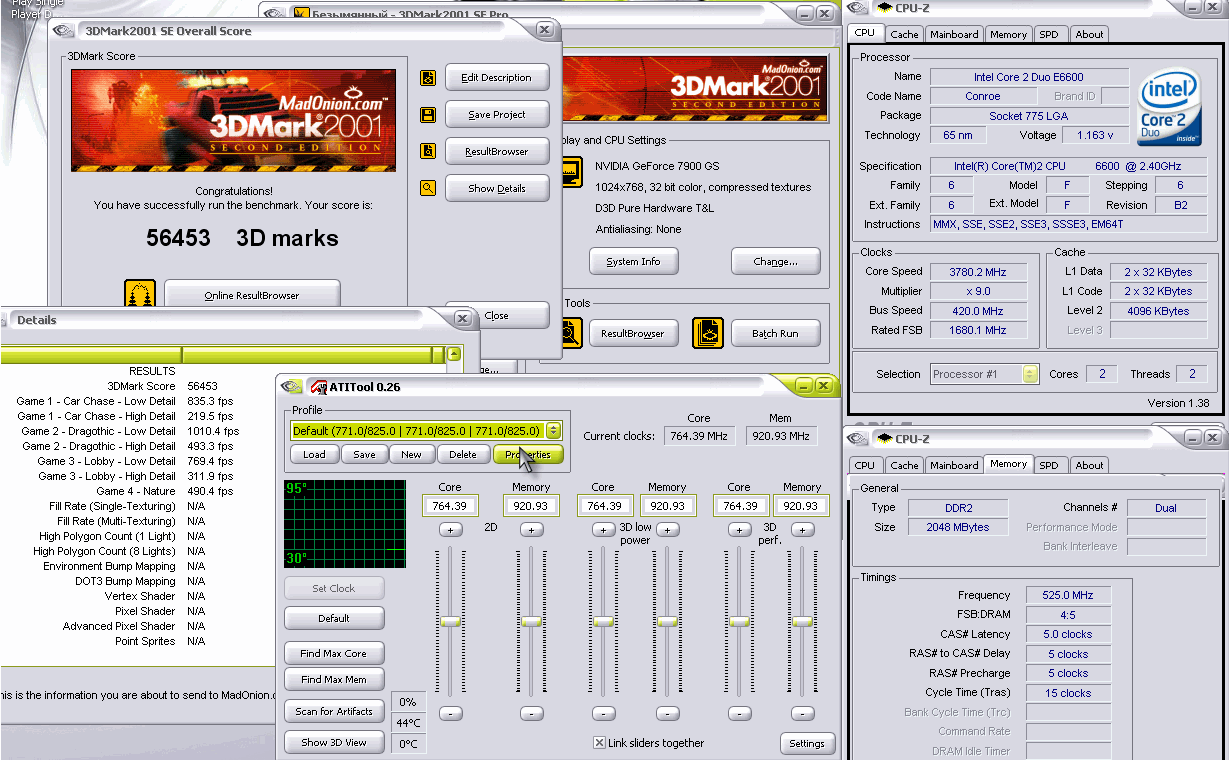Open the About tab in the upper CPU-Z window
The width and height of the screenshot is (1229, 760).
1089,34
